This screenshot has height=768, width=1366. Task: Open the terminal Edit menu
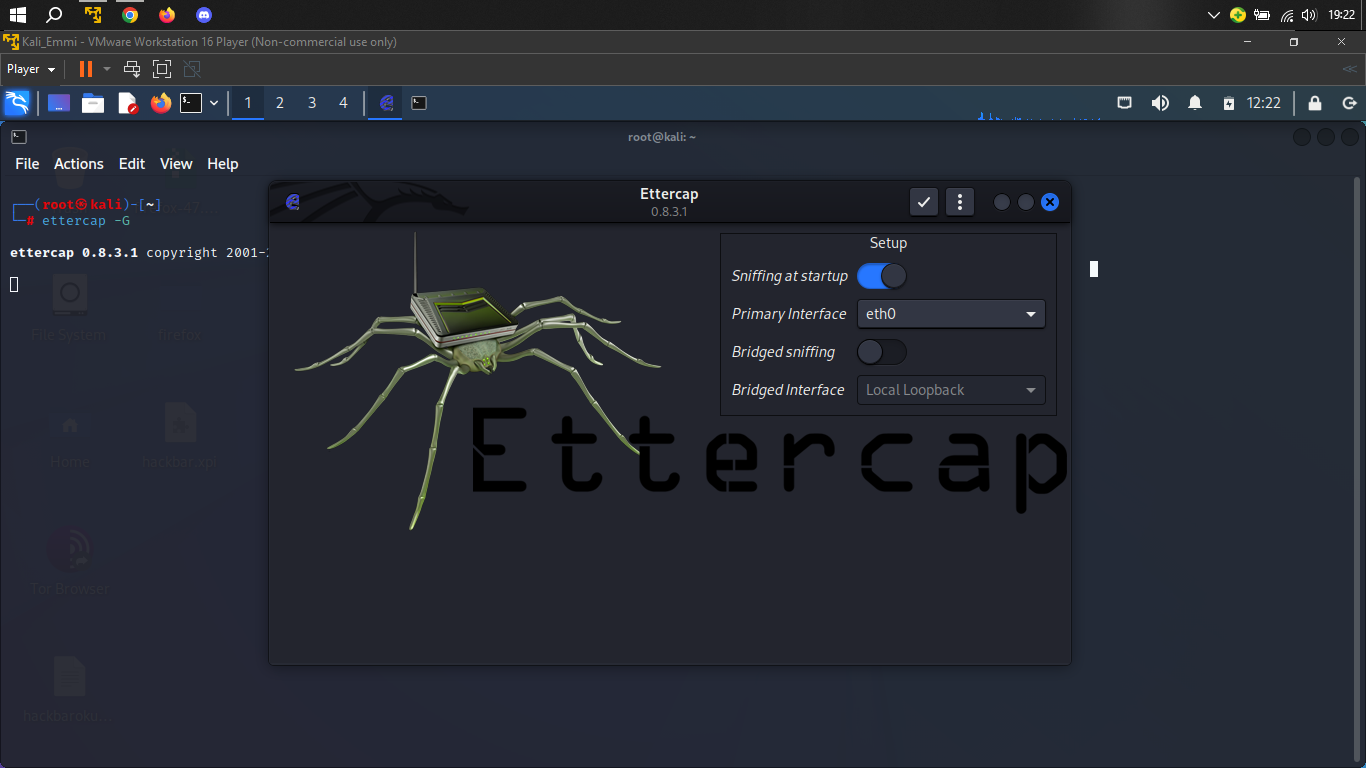pyautogui.click(x=132, y=164)
